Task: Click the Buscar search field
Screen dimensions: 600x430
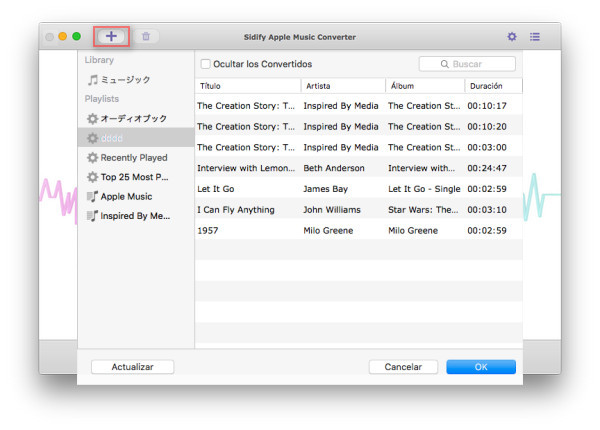Action: point(467,64)
